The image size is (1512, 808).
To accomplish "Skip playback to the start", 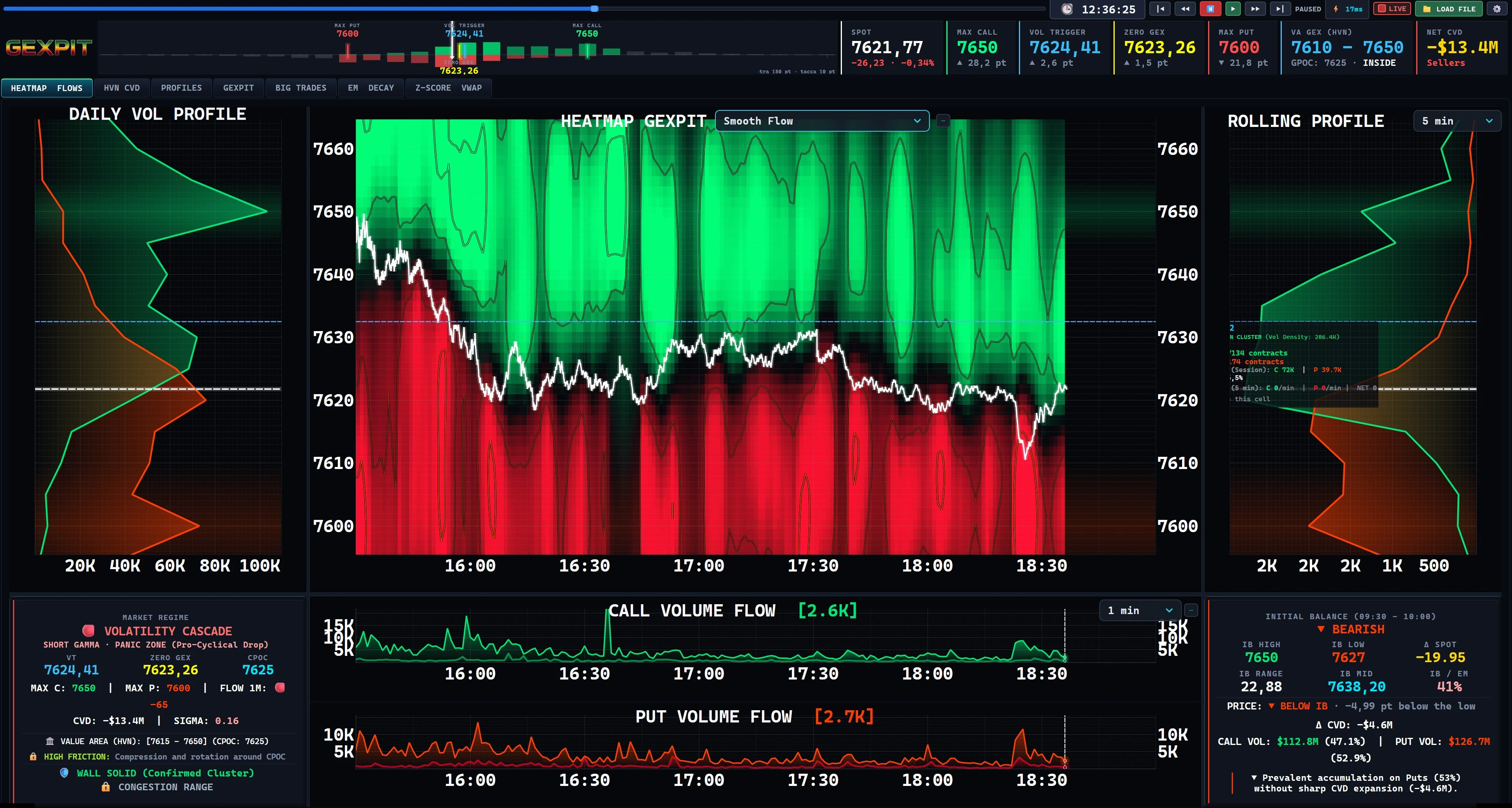I will coord(1160,9).
